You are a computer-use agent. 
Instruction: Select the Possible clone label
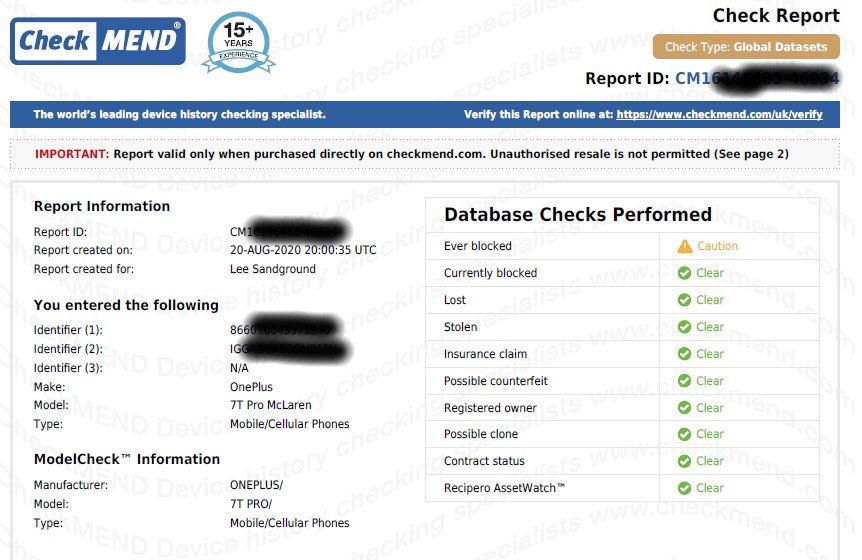click(481, 434)
